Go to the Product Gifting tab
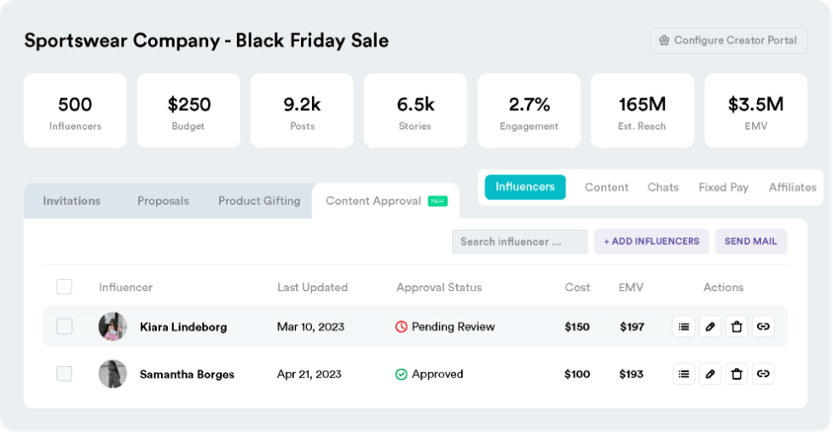The image size is (833, 432). [259, 201]
